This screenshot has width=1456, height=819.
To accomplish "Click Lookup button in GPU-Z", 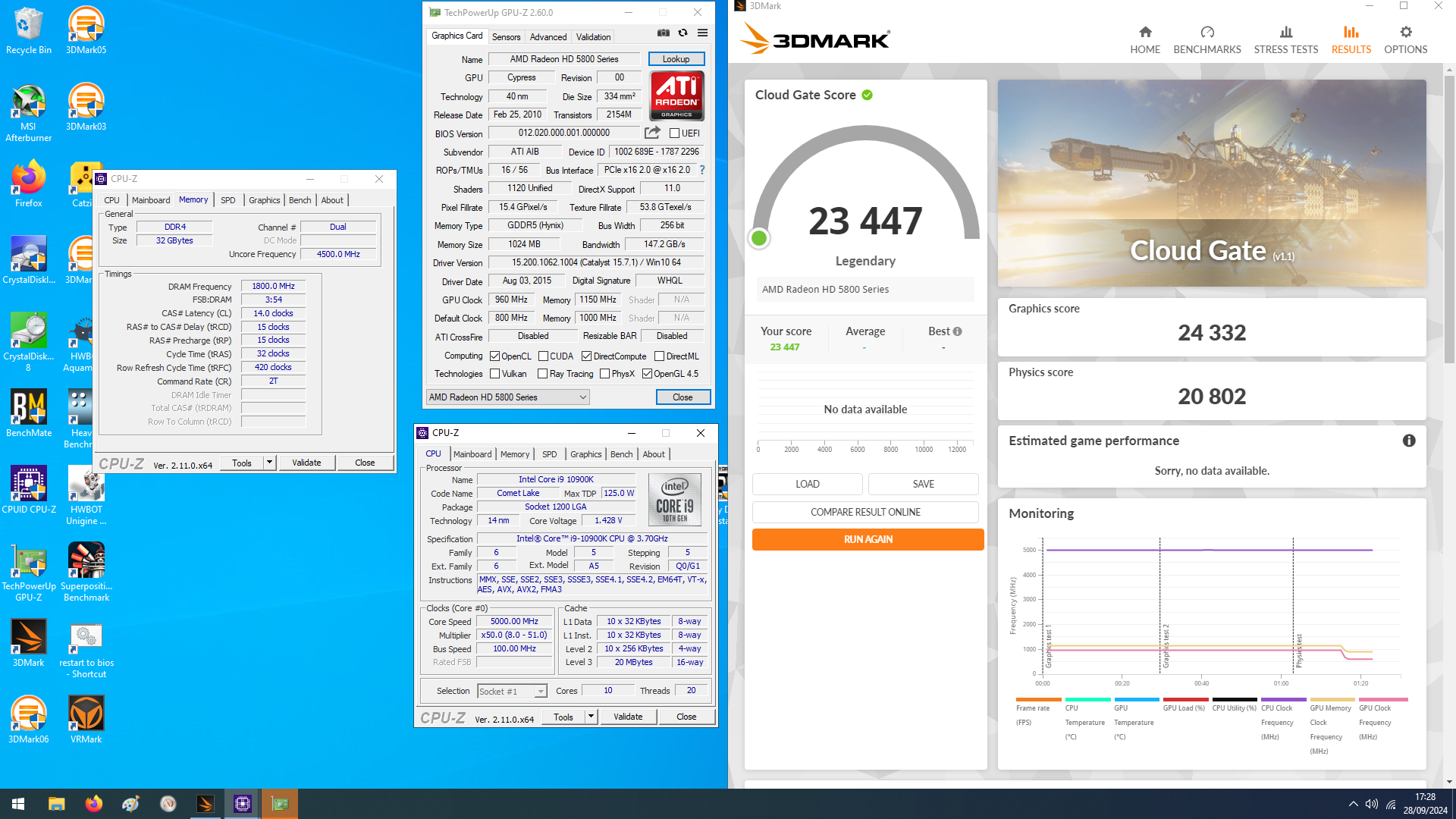I will pyautogui.click(x=676, y=59).
